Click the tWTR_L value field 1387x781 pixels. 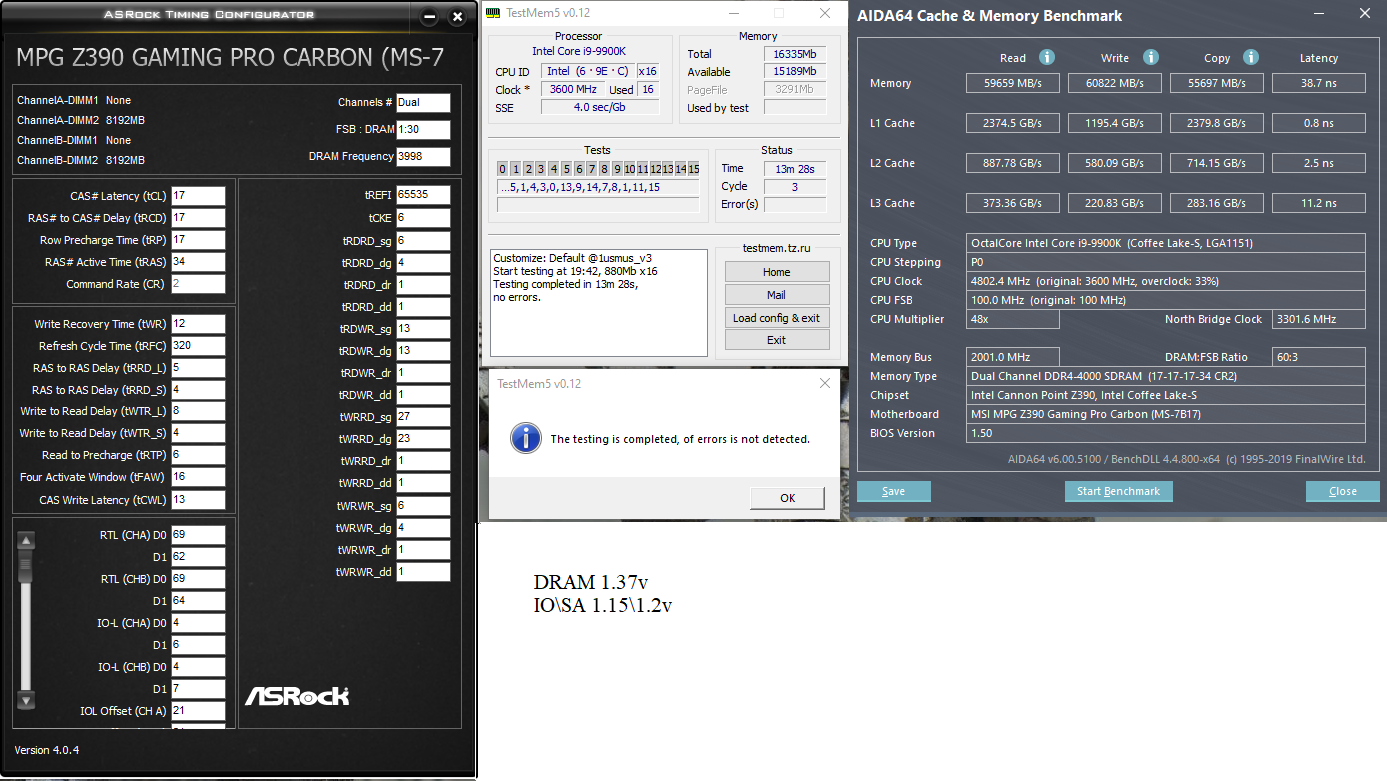point(198,411)
